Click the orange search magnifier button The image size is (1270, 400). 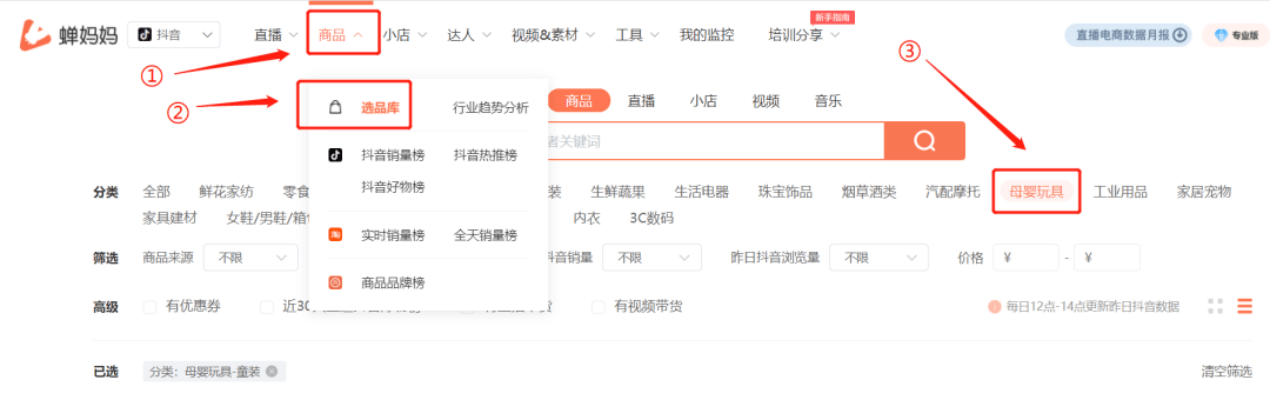(x=924, y=140)
